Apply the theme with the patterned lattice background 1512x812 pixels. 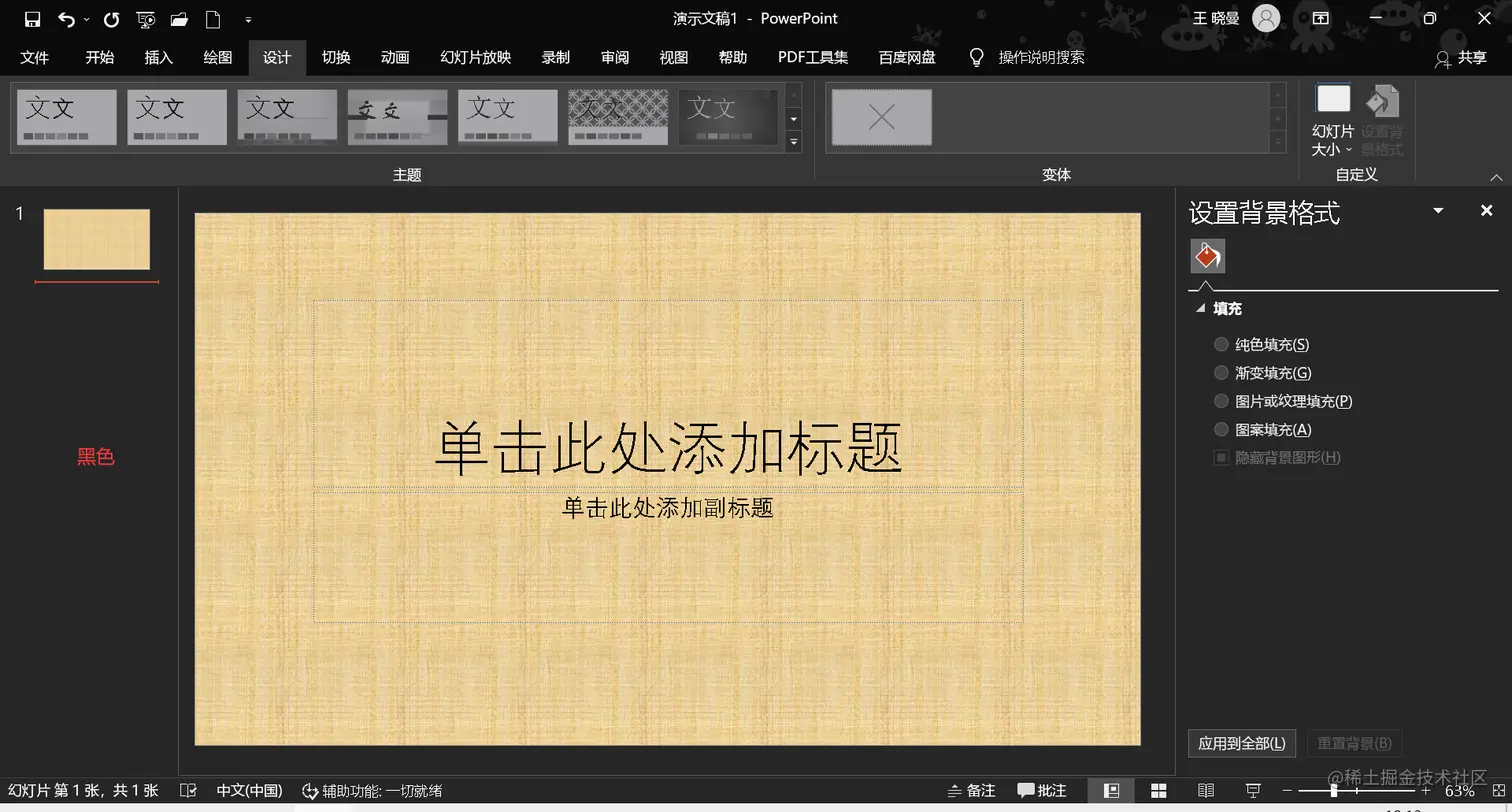[618, 117]
